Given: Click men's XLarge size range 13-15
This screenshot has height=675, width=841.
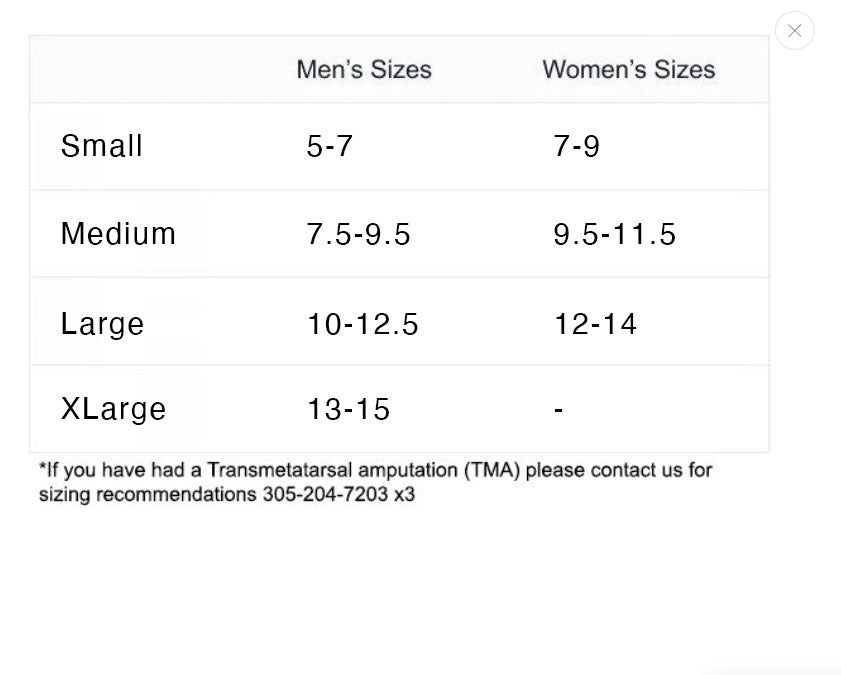Looking at the screenshot, I should 348,409.
